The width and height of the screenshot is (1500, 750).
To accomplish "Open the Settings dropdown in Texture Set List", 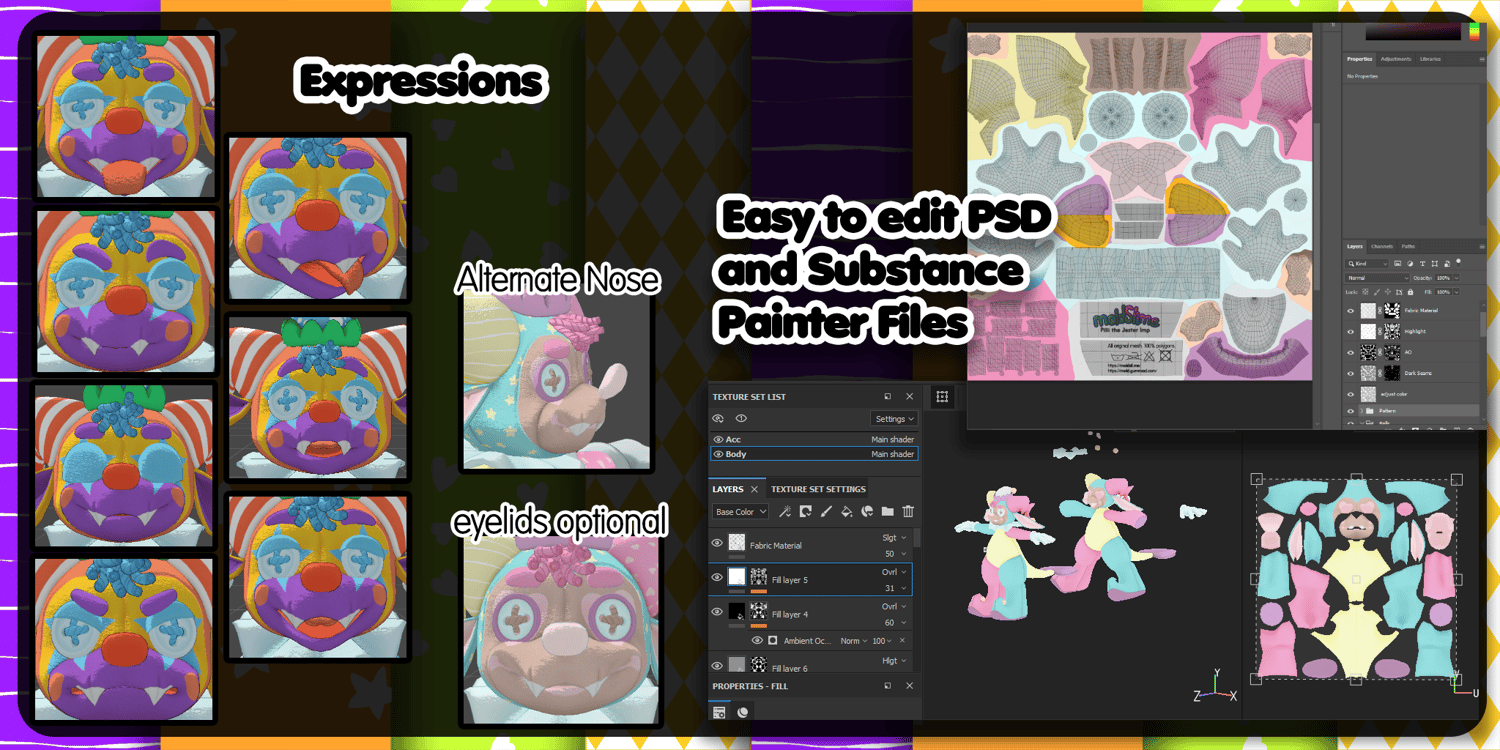I will point(894,419).
